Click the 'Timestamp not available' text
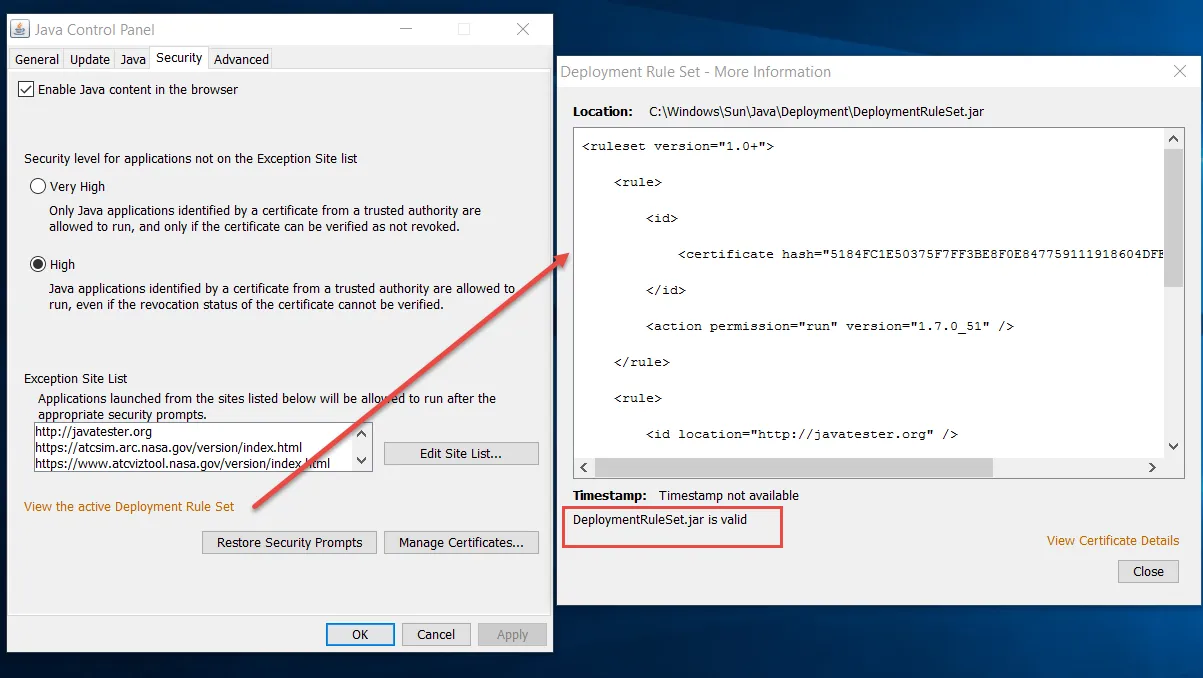Image resolution: width=1203 pixels, height=678 pixels. 729,495
